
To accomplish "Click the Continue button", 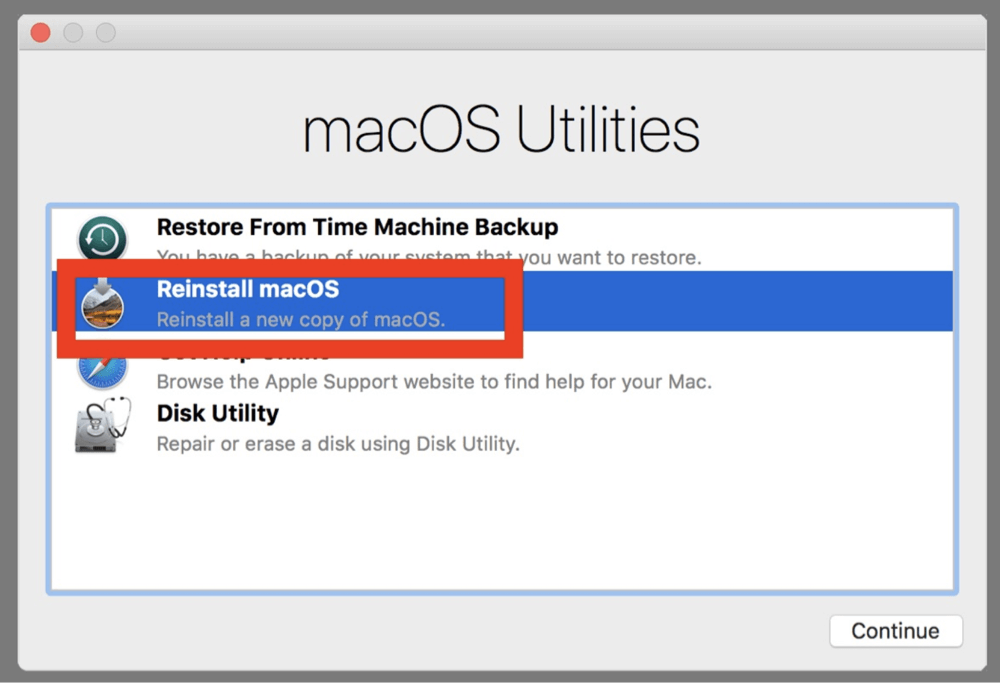I will pos(895,631).
